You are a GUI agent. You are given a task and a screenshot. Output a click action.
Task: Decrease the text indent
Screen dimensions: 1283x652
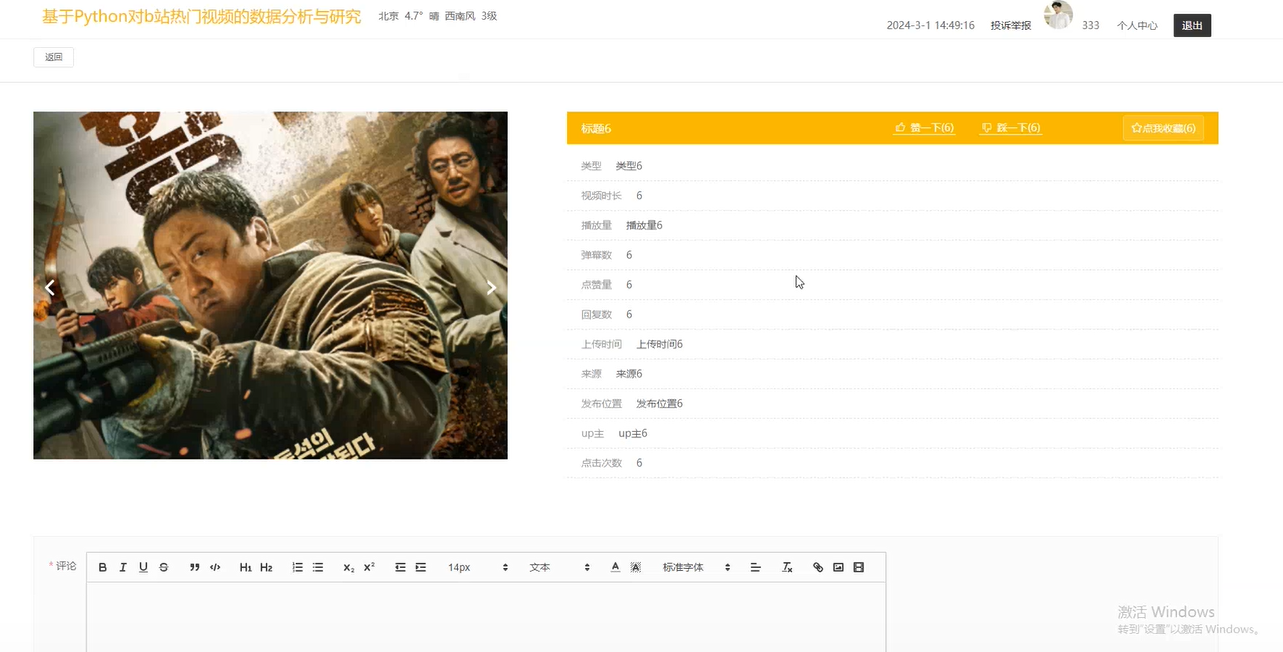point(400,567)
